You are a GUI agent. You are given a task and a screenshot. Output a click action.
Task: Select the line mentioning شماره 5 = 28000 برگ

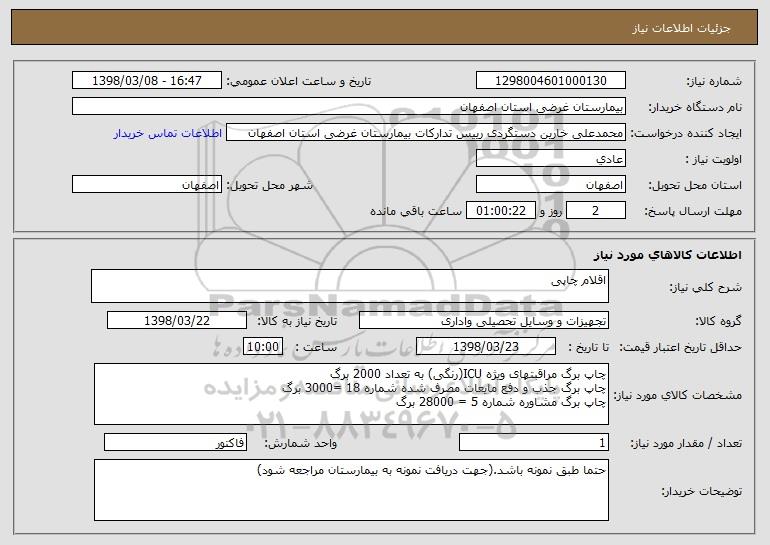[x=501, y=402]
